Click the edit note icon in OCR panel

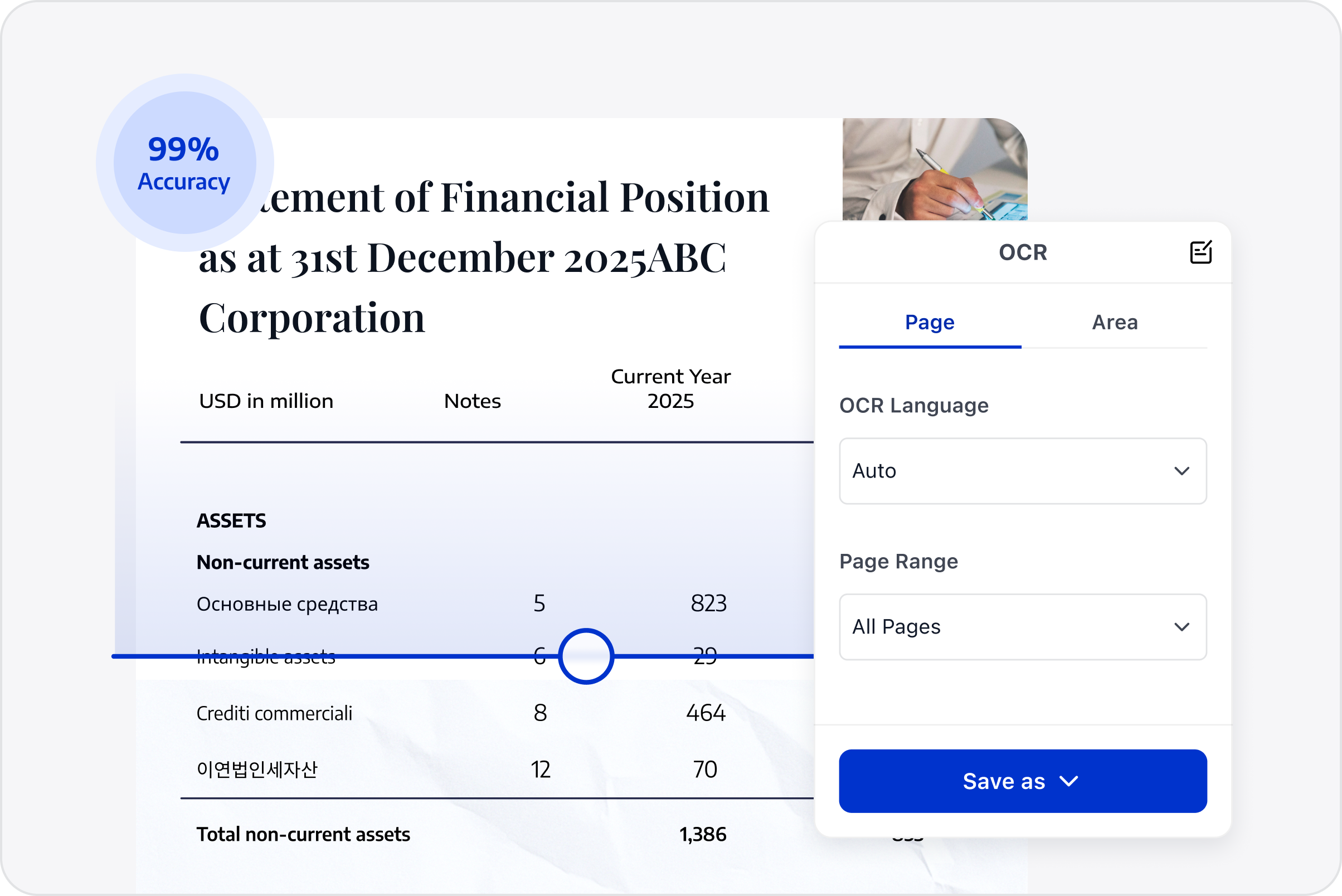1200,252
